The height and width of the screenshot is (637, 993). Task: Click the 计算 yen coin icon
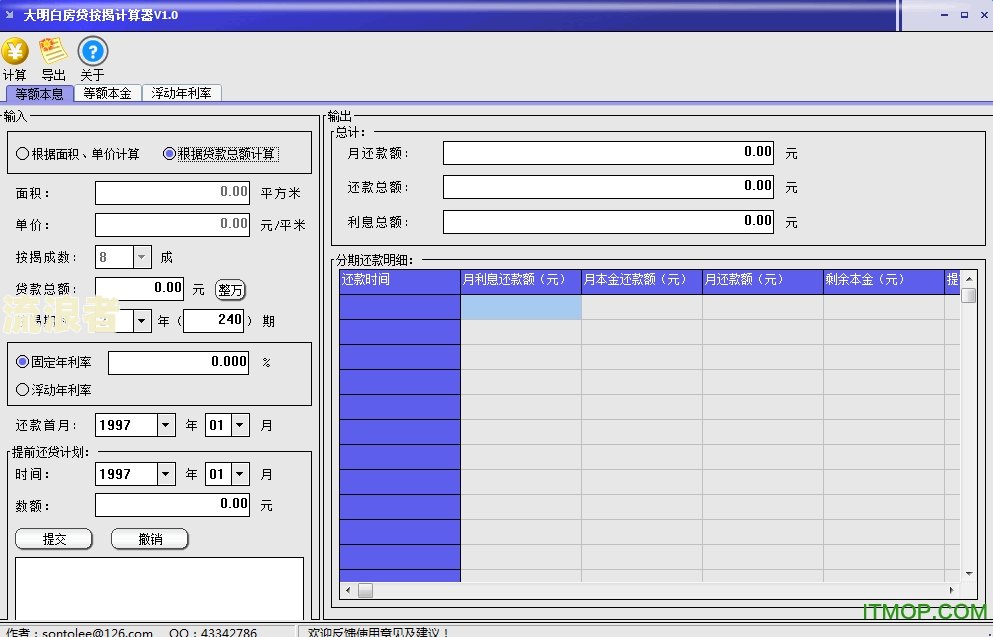[x=15, y=51]
